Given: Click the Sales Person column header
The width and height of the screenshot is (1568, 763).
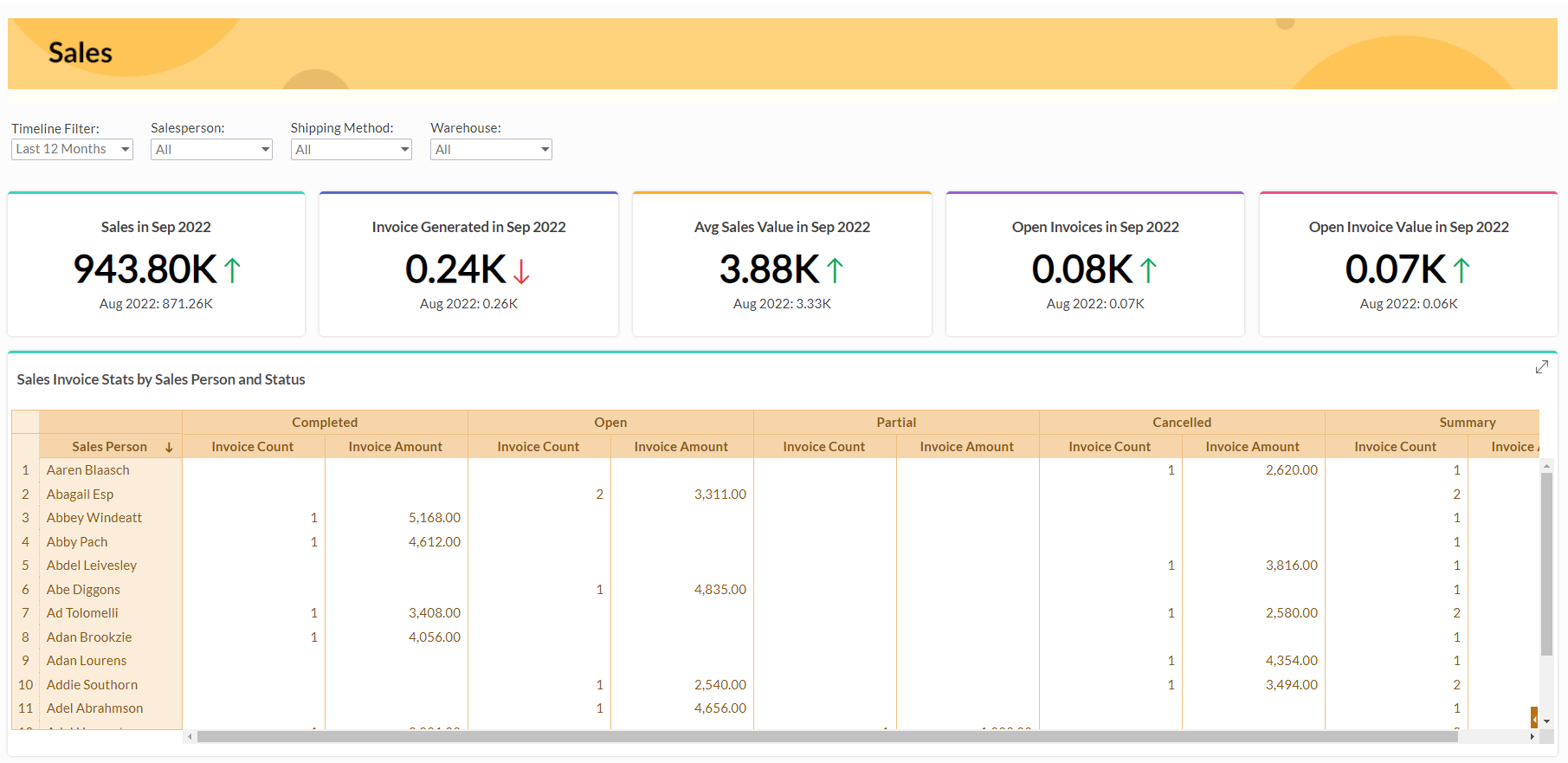Looking at the screenshot, I should tap(110, 447).
